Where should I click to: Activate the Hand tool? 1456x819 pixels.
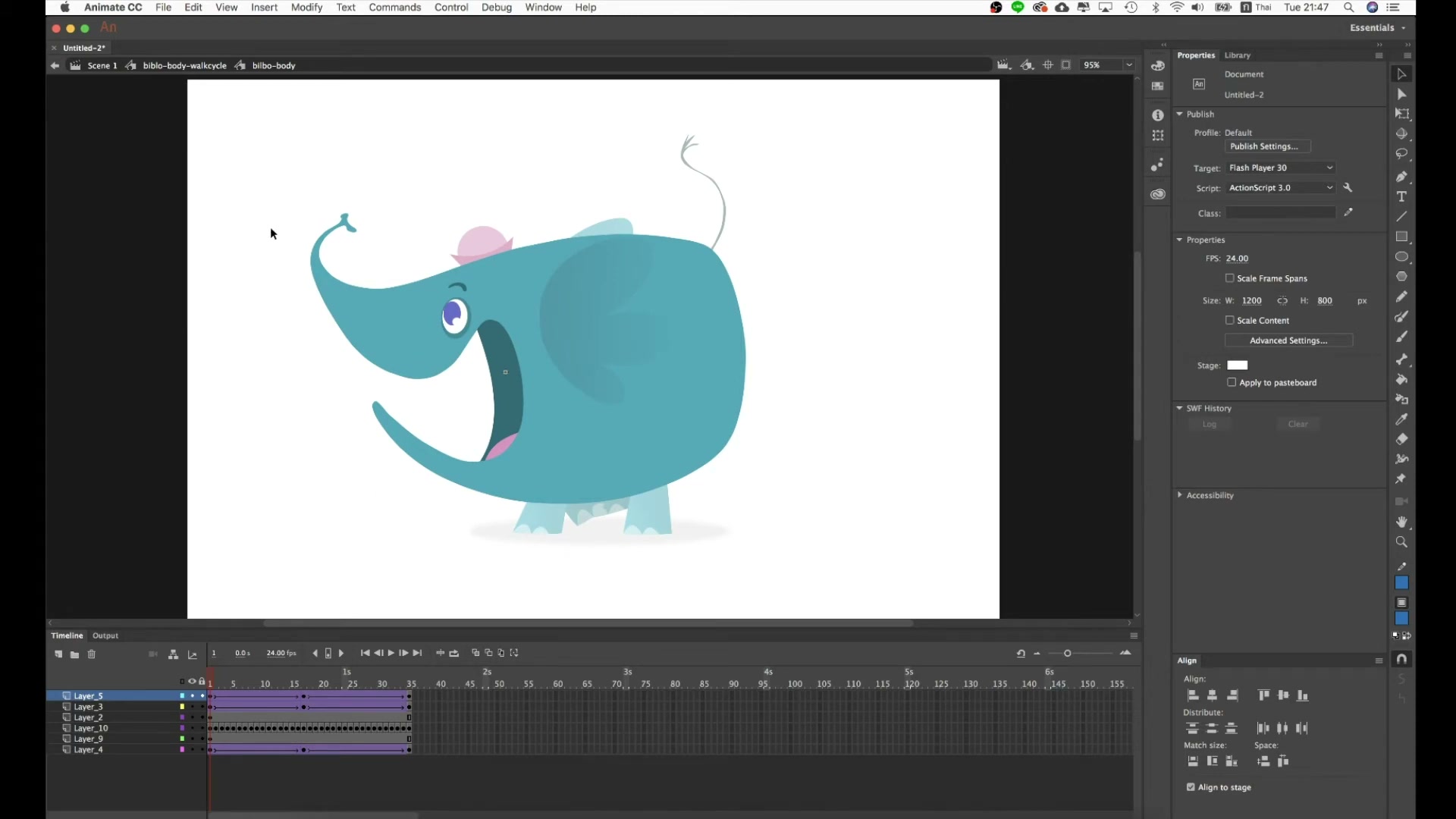(x=1401, y=522)
